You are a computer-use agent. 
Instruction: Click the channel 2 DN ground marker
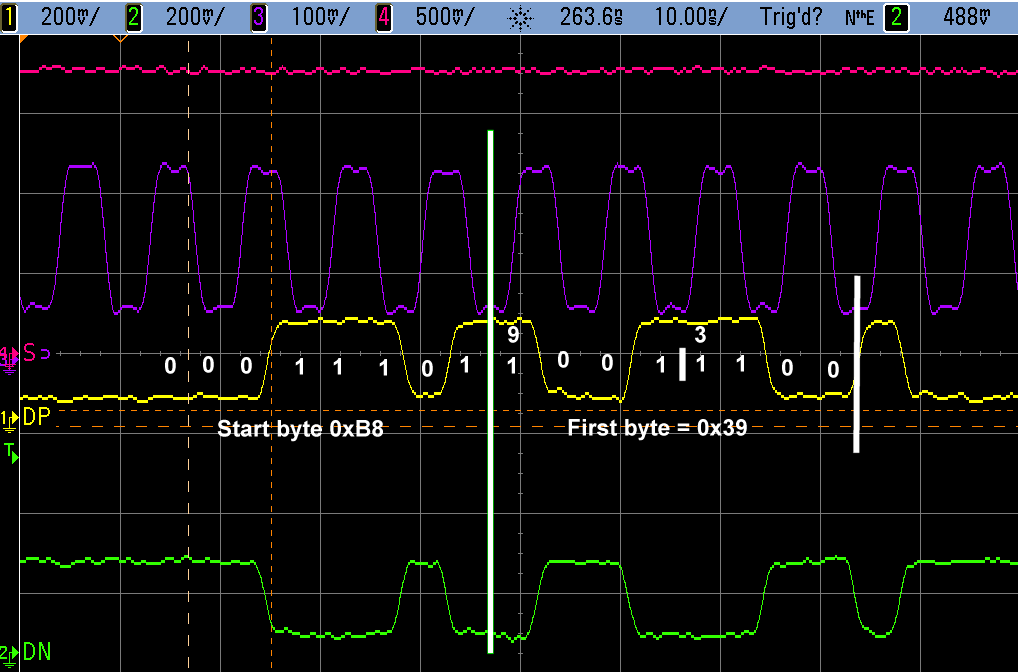pos(9,652)
